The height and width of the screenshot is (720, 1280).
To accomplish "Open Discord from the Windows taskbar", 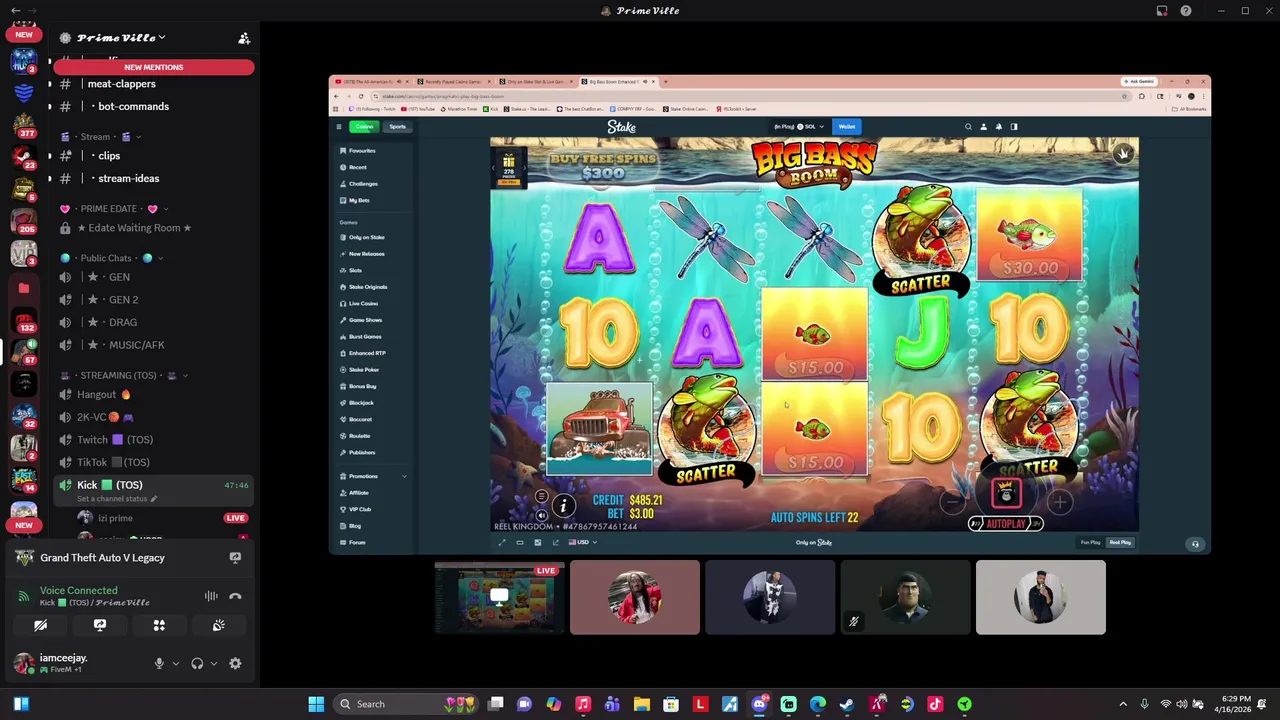I will [x=759, y=704].
